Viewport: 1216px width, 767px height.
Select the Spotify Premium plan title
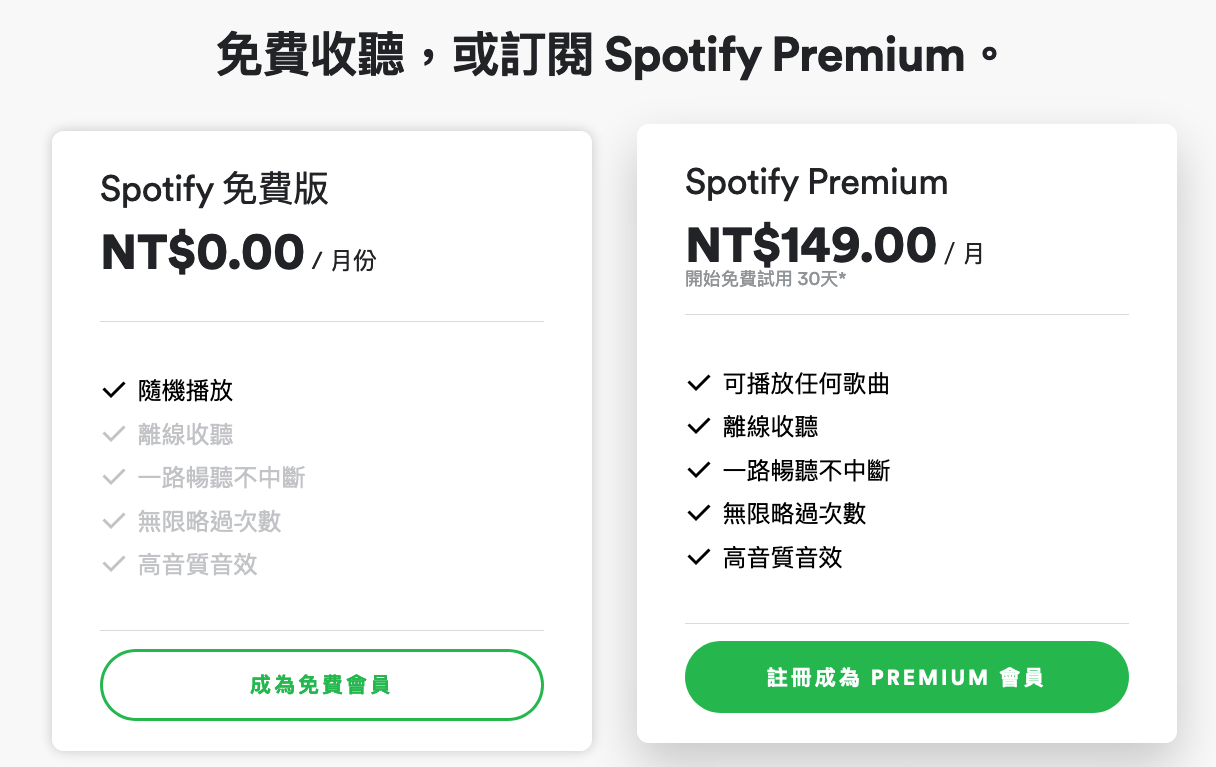816,182
